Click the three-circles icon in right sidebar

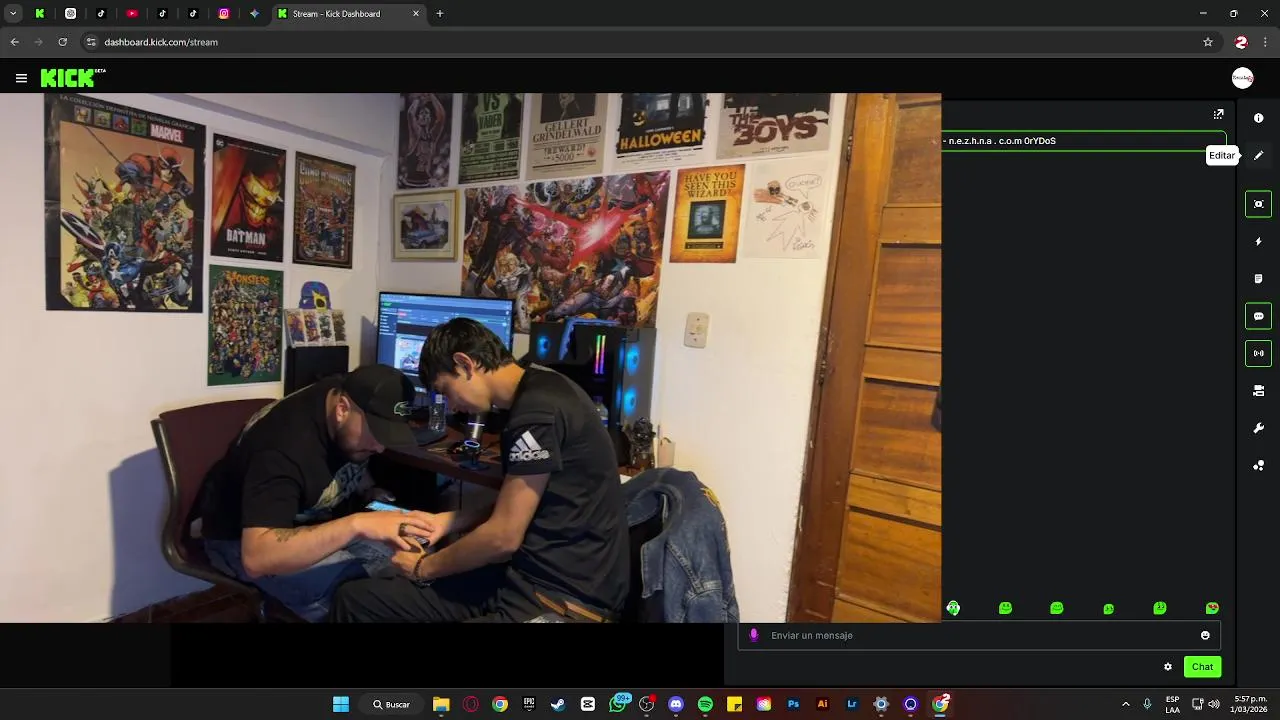click(1258, 465)
